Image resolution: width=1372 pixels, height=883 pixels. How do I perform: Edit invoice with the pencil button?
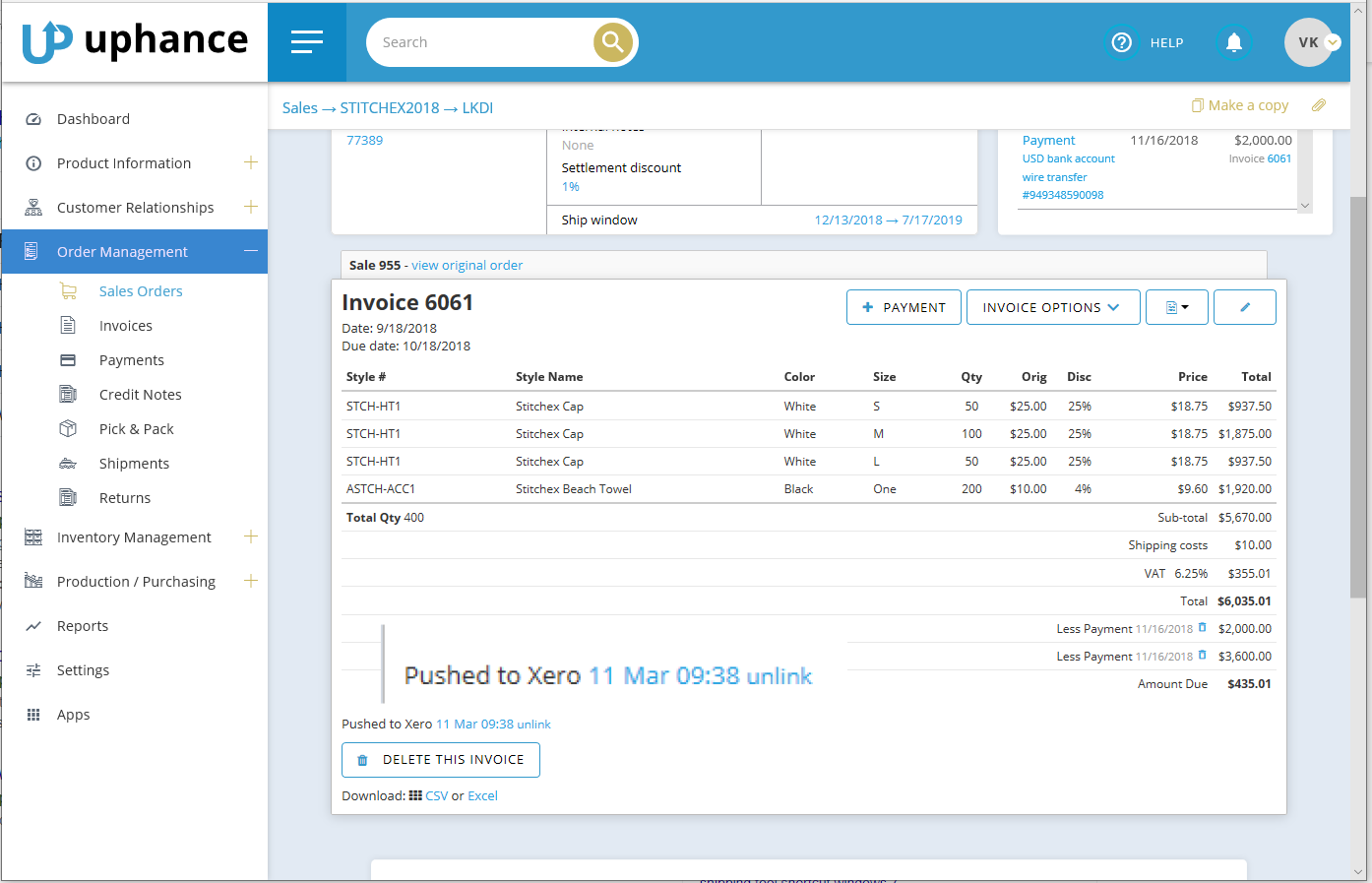[1245, 307]
